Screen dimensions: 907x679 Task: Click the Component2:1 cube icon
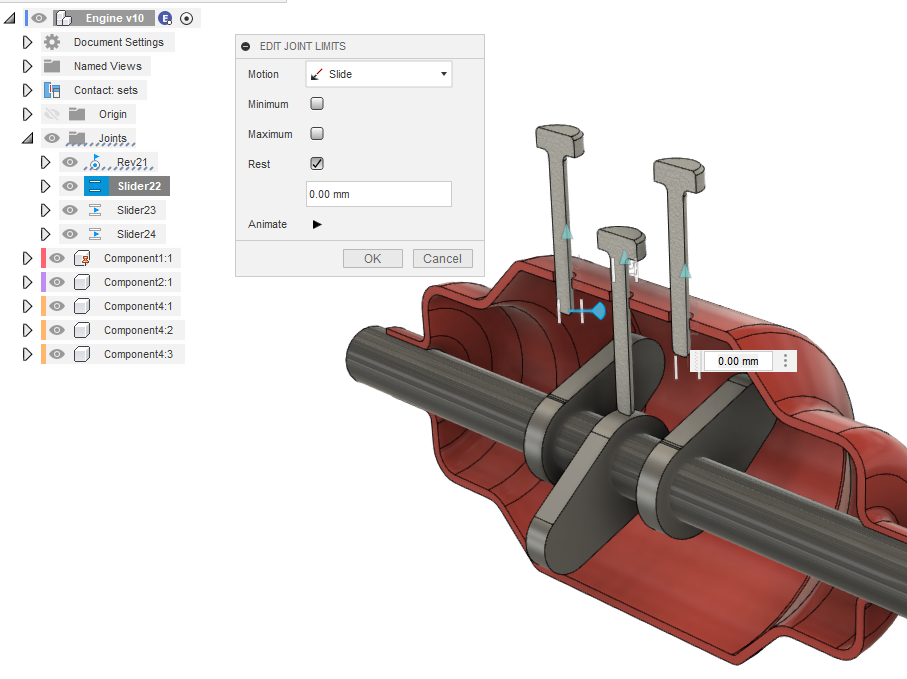82,282
